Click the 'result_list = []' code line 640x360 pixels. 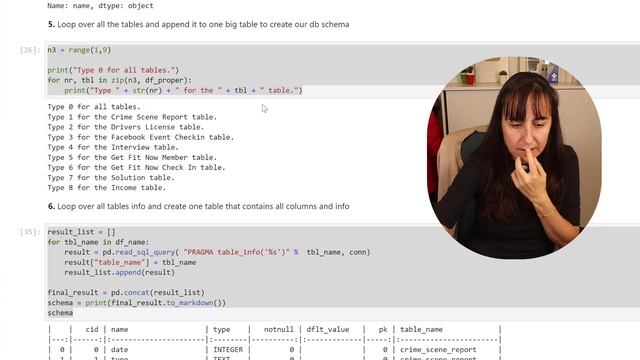[x=81, y=232]
